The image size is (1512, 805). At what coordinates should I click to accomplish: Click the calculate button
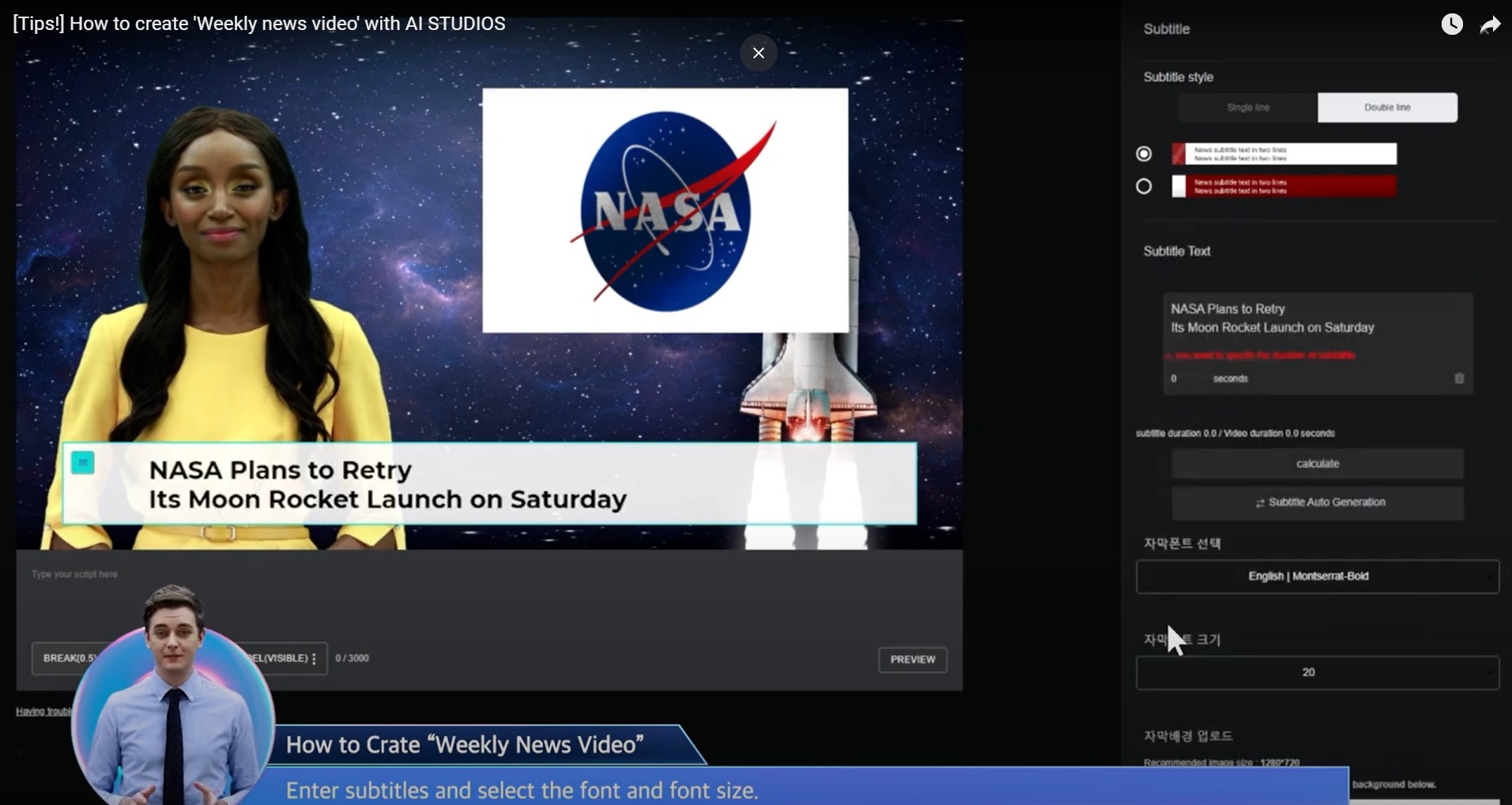click(1318, 464)
